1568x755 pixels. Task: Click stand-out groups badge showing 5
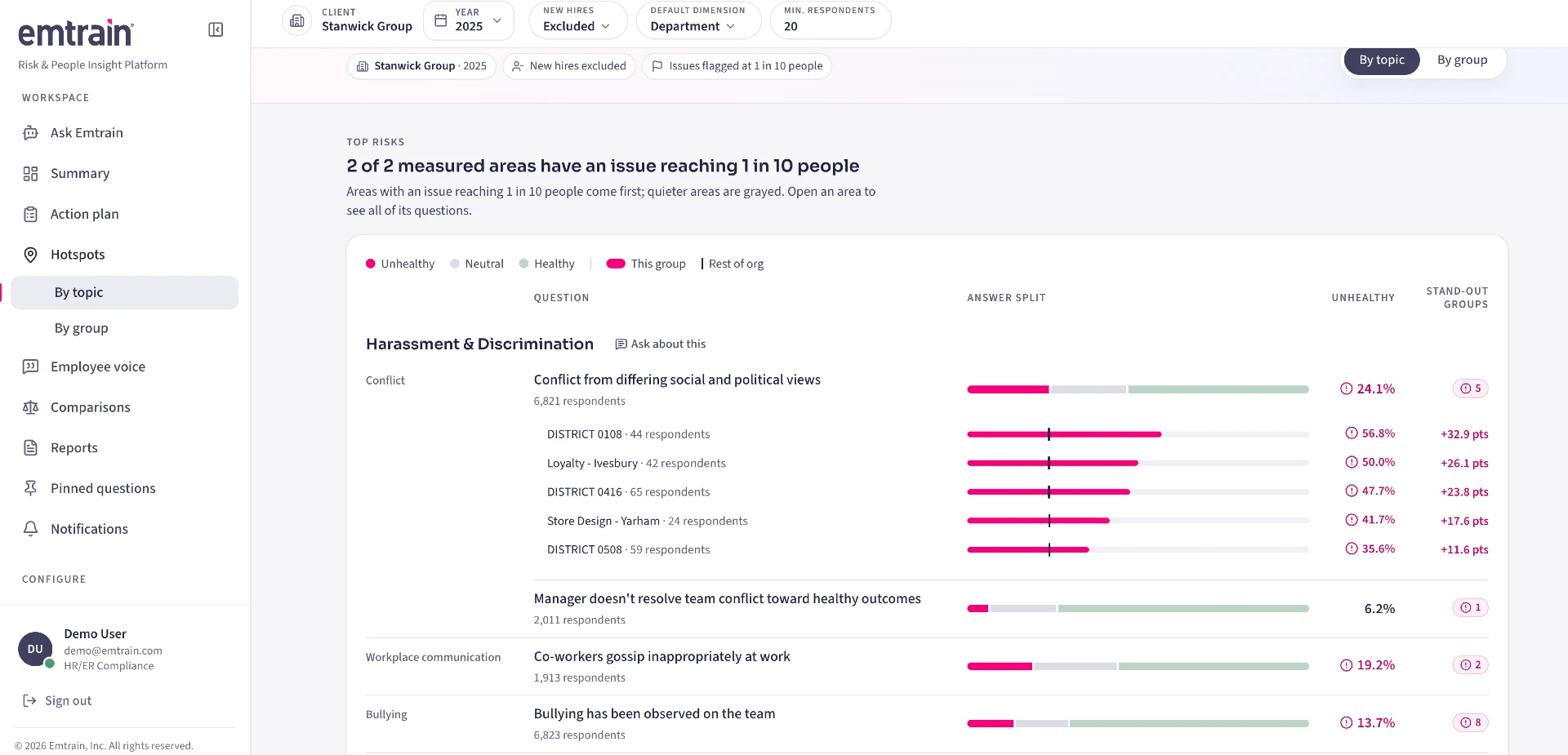[x=1470, y=389]
